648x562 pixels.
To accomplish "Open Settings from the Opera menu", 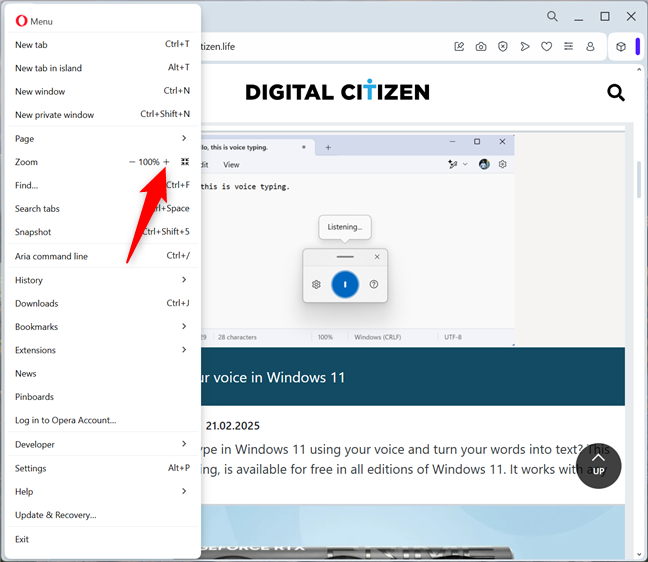I will tap(103, 468).
